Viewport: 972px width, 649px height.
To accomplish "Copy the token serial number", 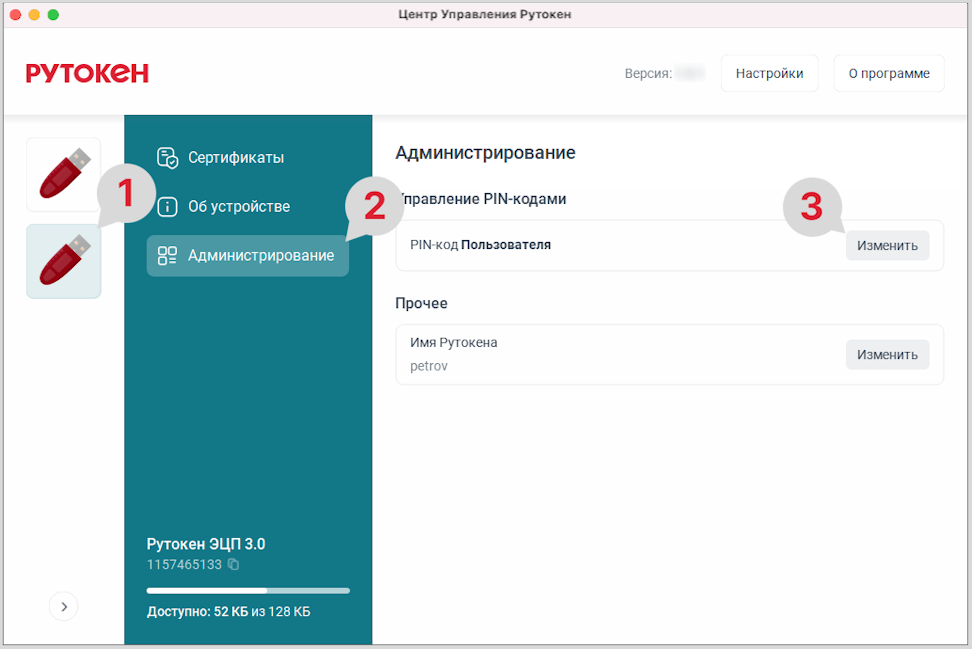I will point(233,565).
